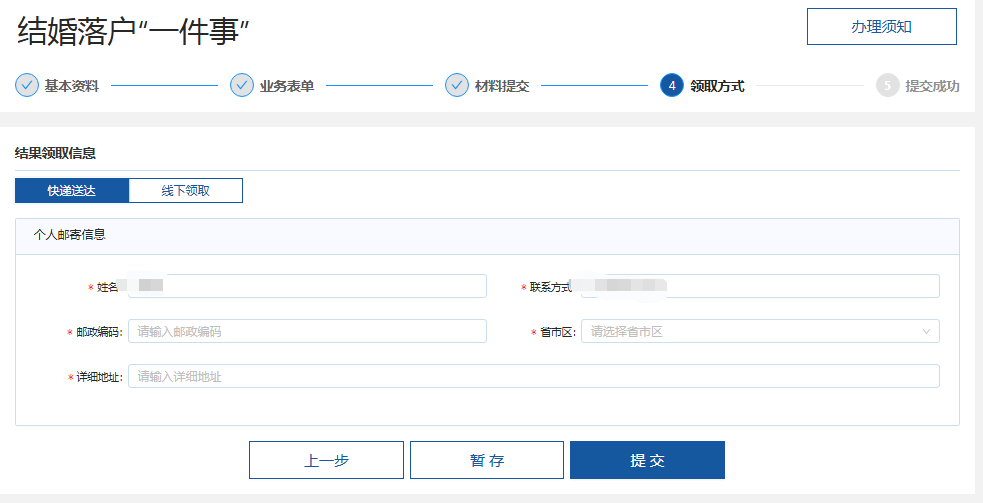The image size is (983, 503).
Task: Click the step 4 领取方式 circle icon
Action: click(672, 85)
